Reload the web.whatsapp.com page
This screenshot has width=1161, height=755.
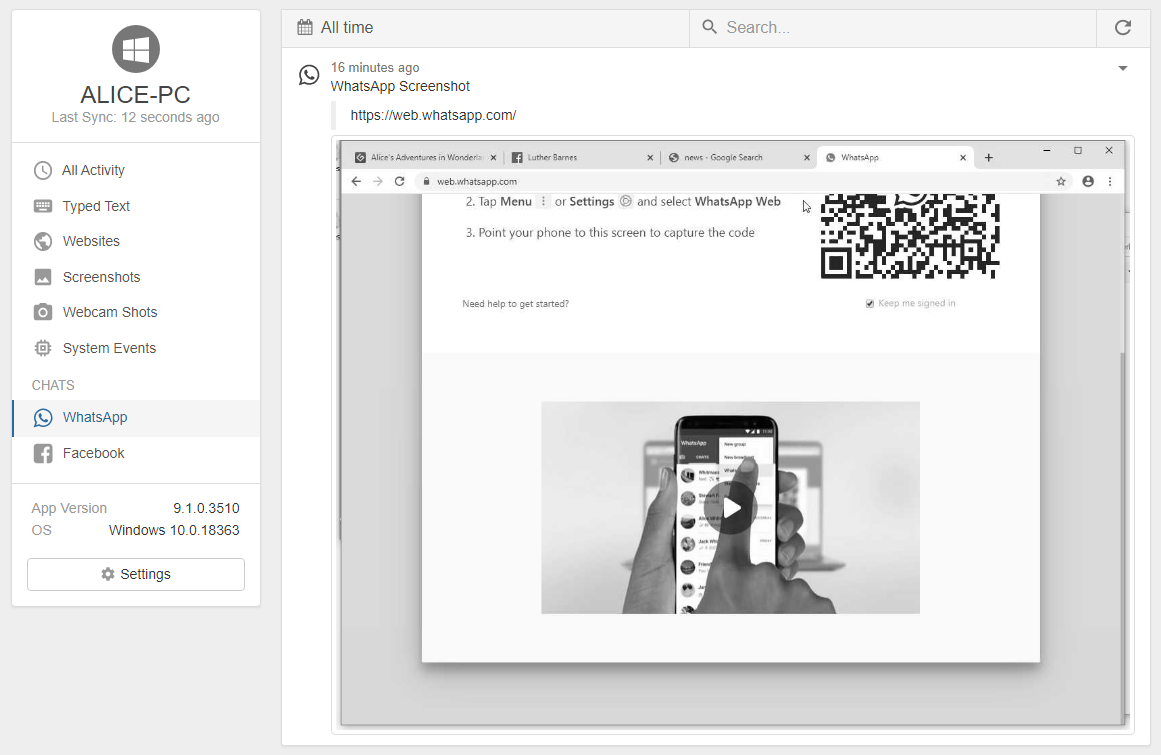399,181
